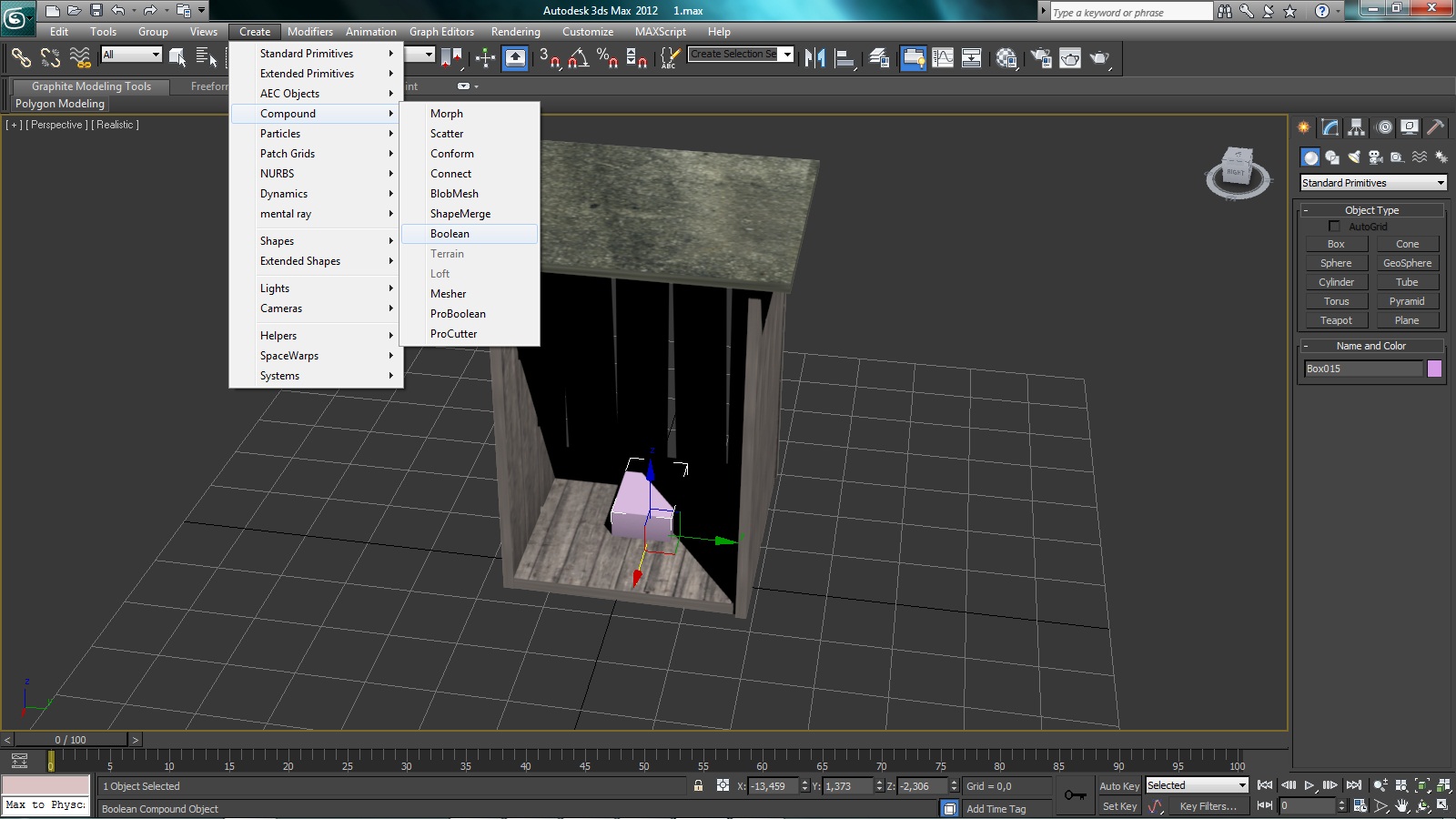Screen dimensions: 1456x819
Task: Click the Box015 object name field
Action: click(x=1362, y=369)
